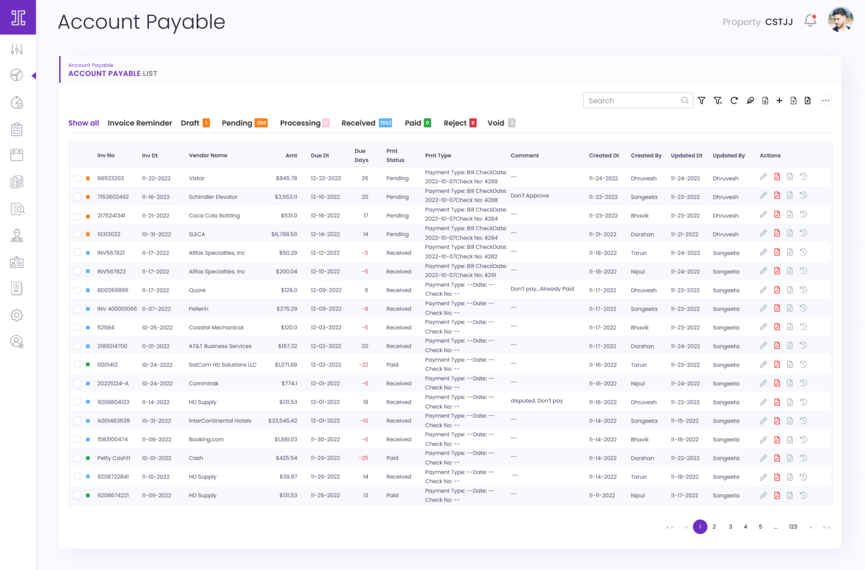
Task: Open the notification bell in the header
Action: (810, 21)
